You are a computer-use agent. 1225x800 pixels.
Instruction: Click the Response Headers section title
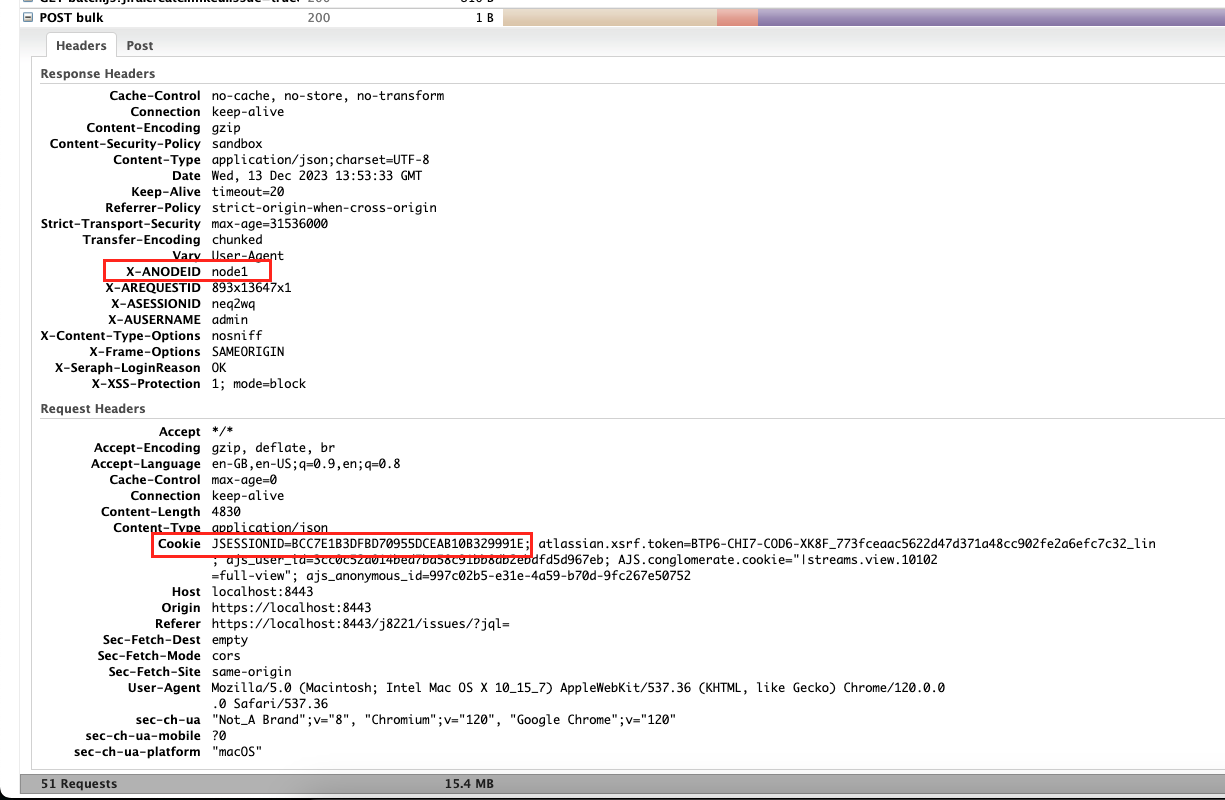click(97, 74)
